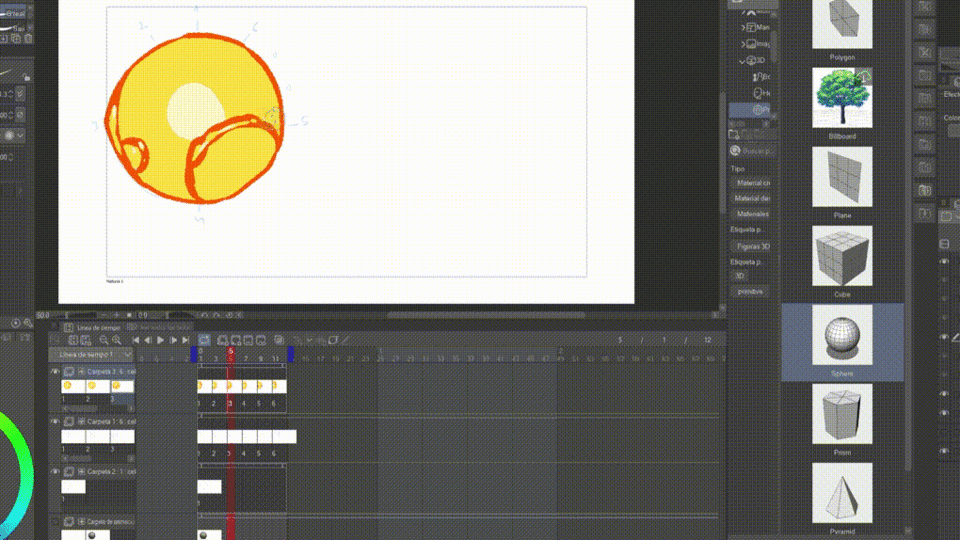960x540 pixels.
Task: Toggle loop playback in timeline toolbar
Action: click(204, 340)
